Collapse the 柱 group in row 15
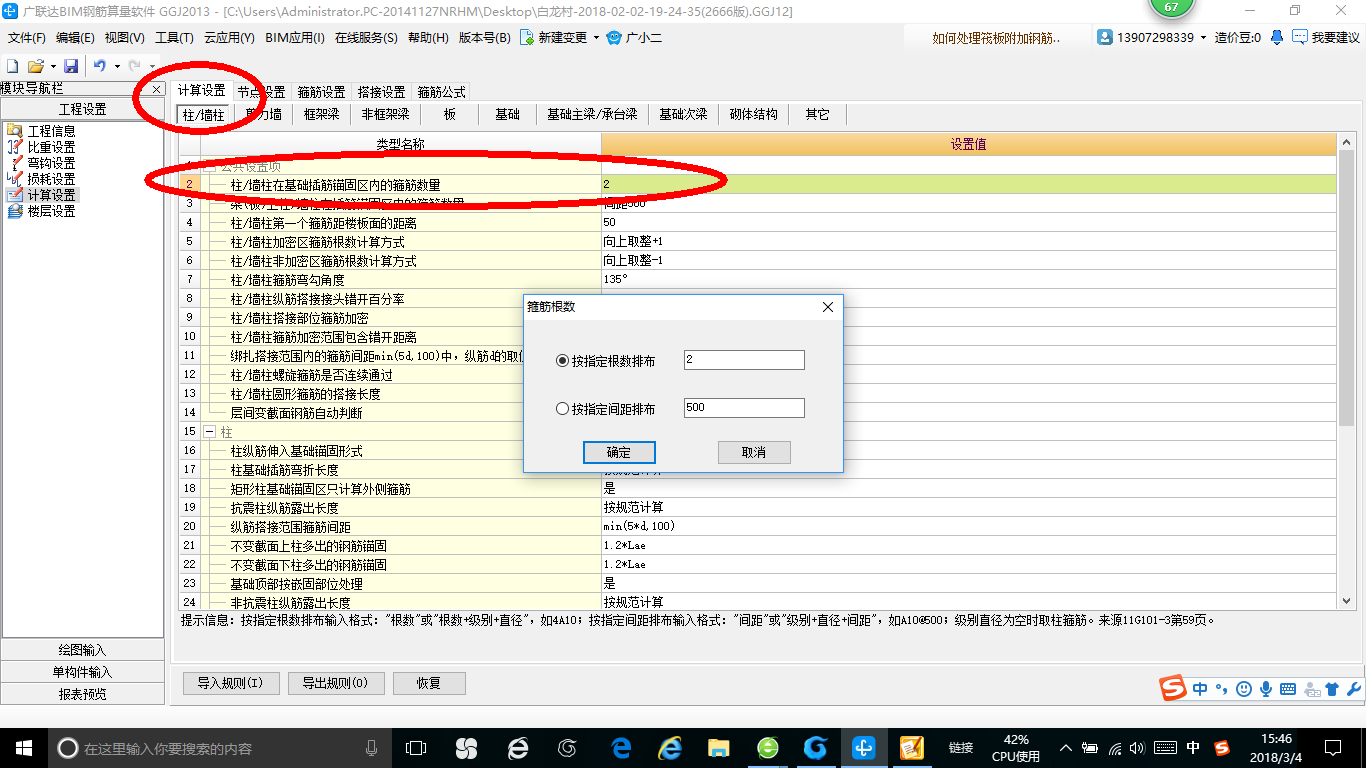 coord(209,432)
